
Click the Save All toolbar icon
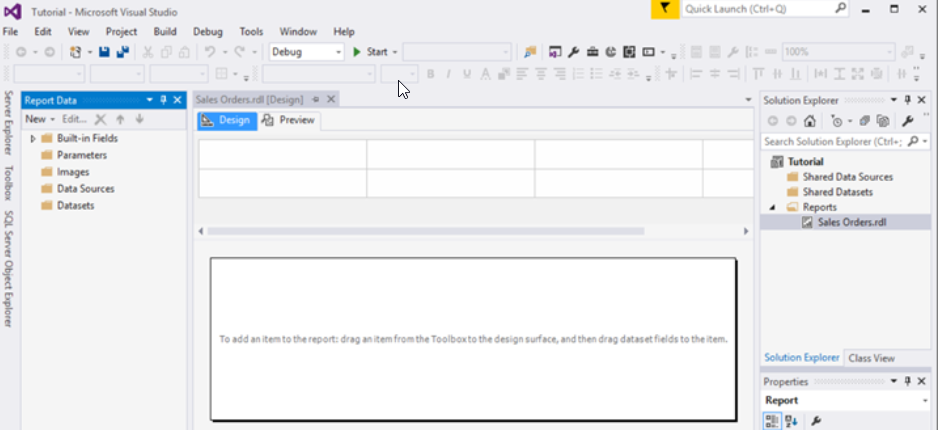tap(122, 52)
